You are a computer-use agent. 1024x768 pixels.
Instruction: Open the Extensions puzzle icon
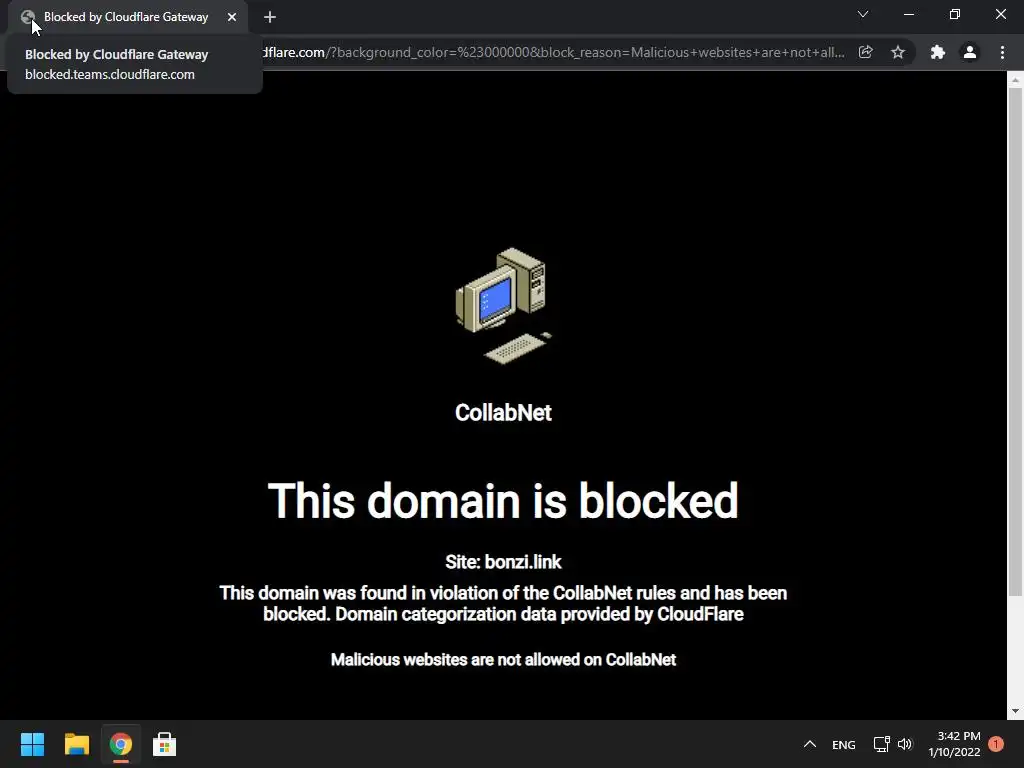938,52
